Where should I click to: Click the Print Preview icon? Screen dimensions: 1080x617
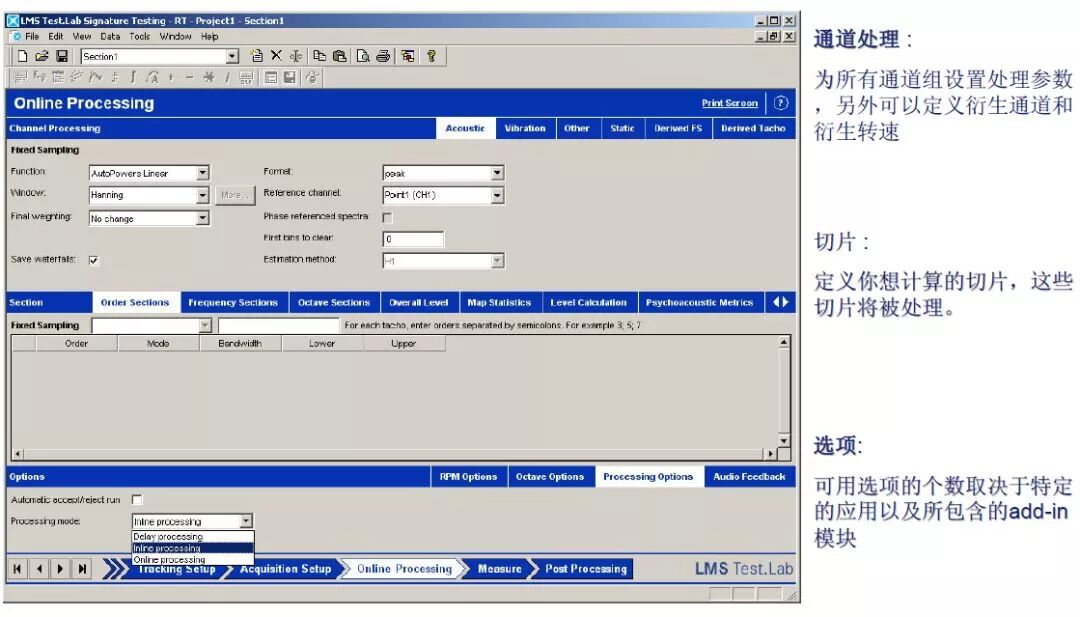(363, 56)
